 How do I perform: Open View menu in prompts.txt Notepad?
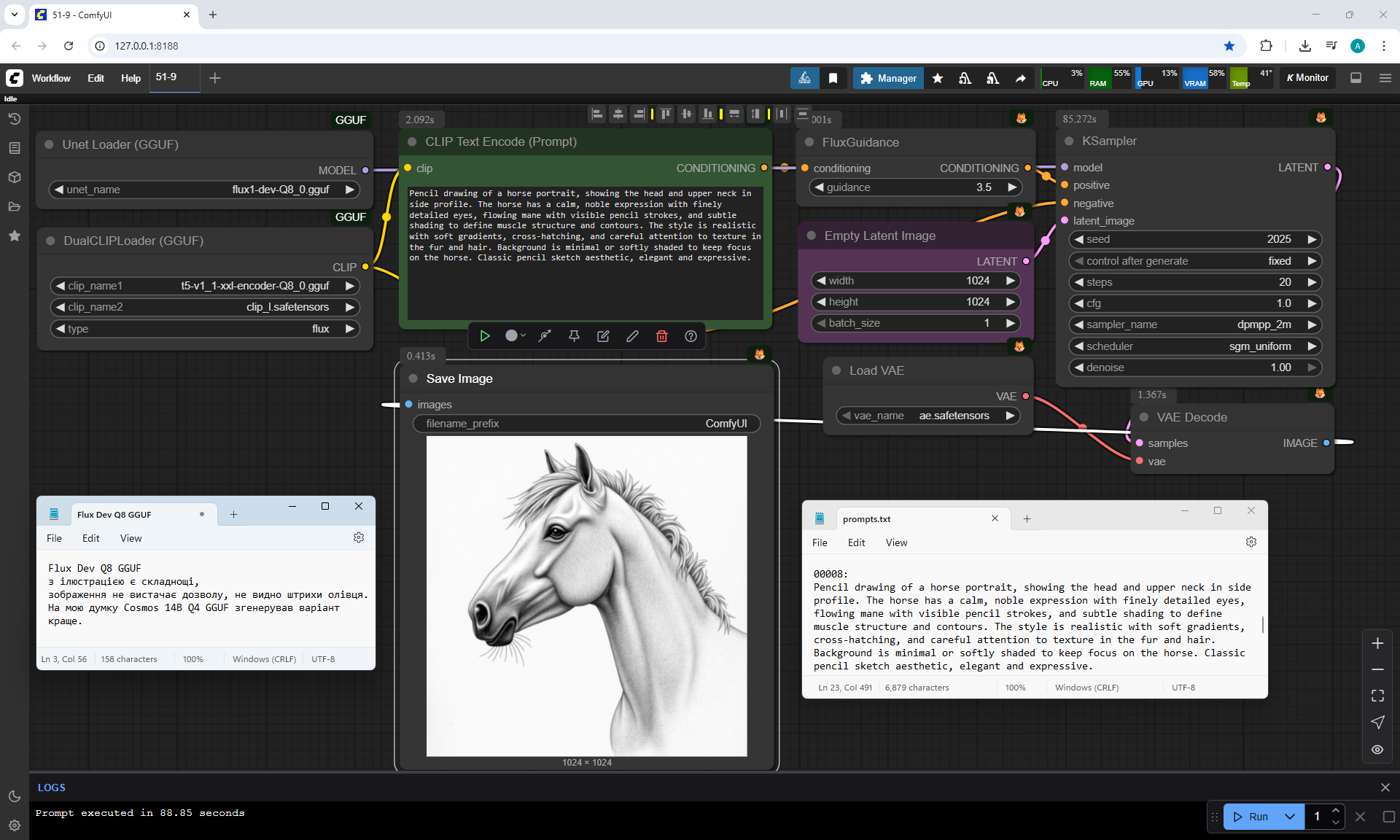pyautogui.click(x=896, y=542)
